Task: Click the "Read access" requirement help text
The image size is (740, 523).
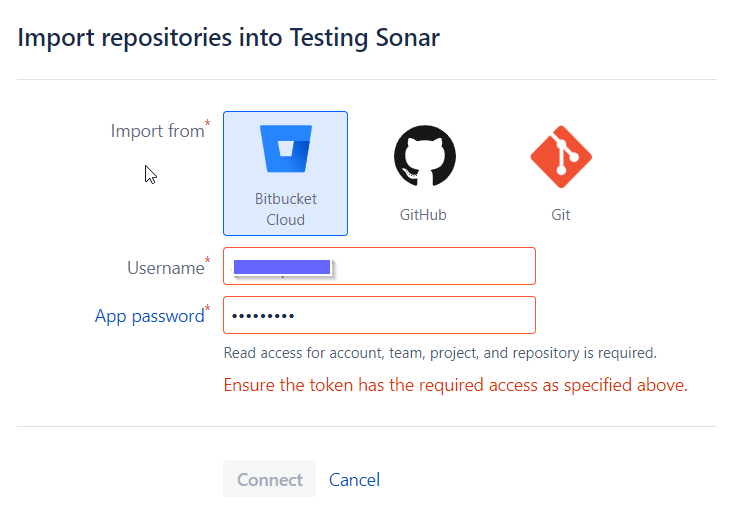Action: coord(440,353)
